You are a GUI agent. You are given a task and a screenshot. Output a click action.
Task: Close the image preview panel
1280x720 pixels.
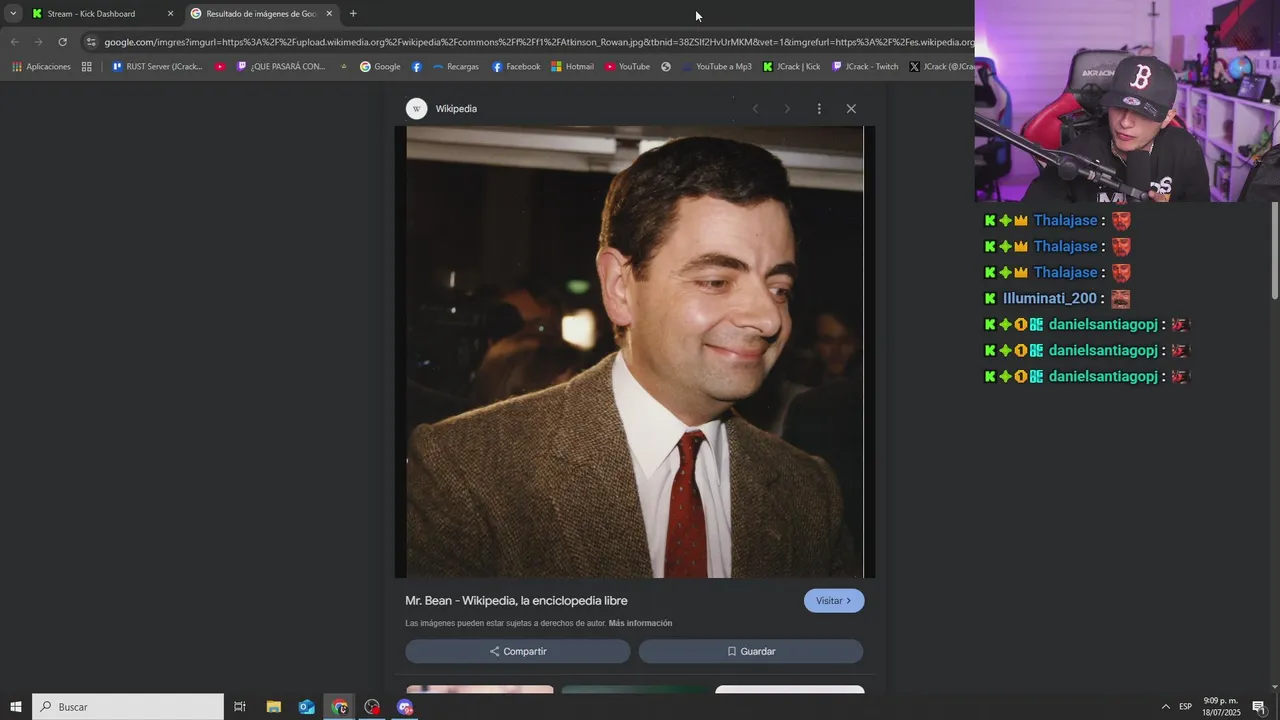pos(851,109)
